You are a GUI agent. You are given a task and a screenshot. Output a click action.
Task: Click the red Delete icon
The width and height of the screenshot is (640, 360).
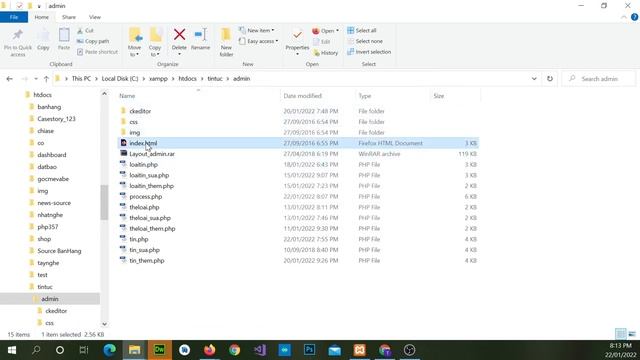179,35
